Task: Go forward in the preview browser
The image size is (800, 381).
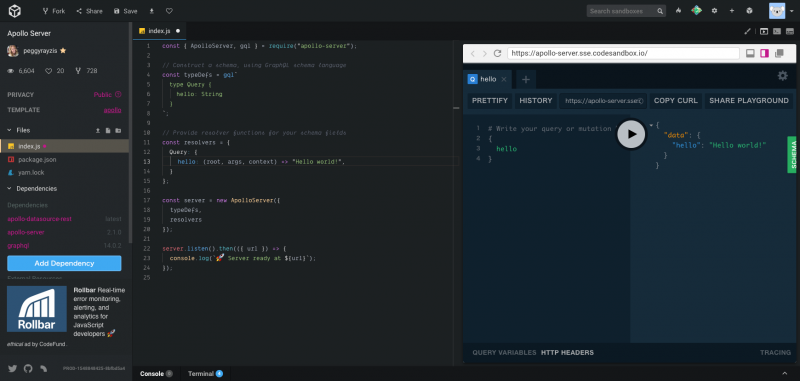Action: pos(485,54)
